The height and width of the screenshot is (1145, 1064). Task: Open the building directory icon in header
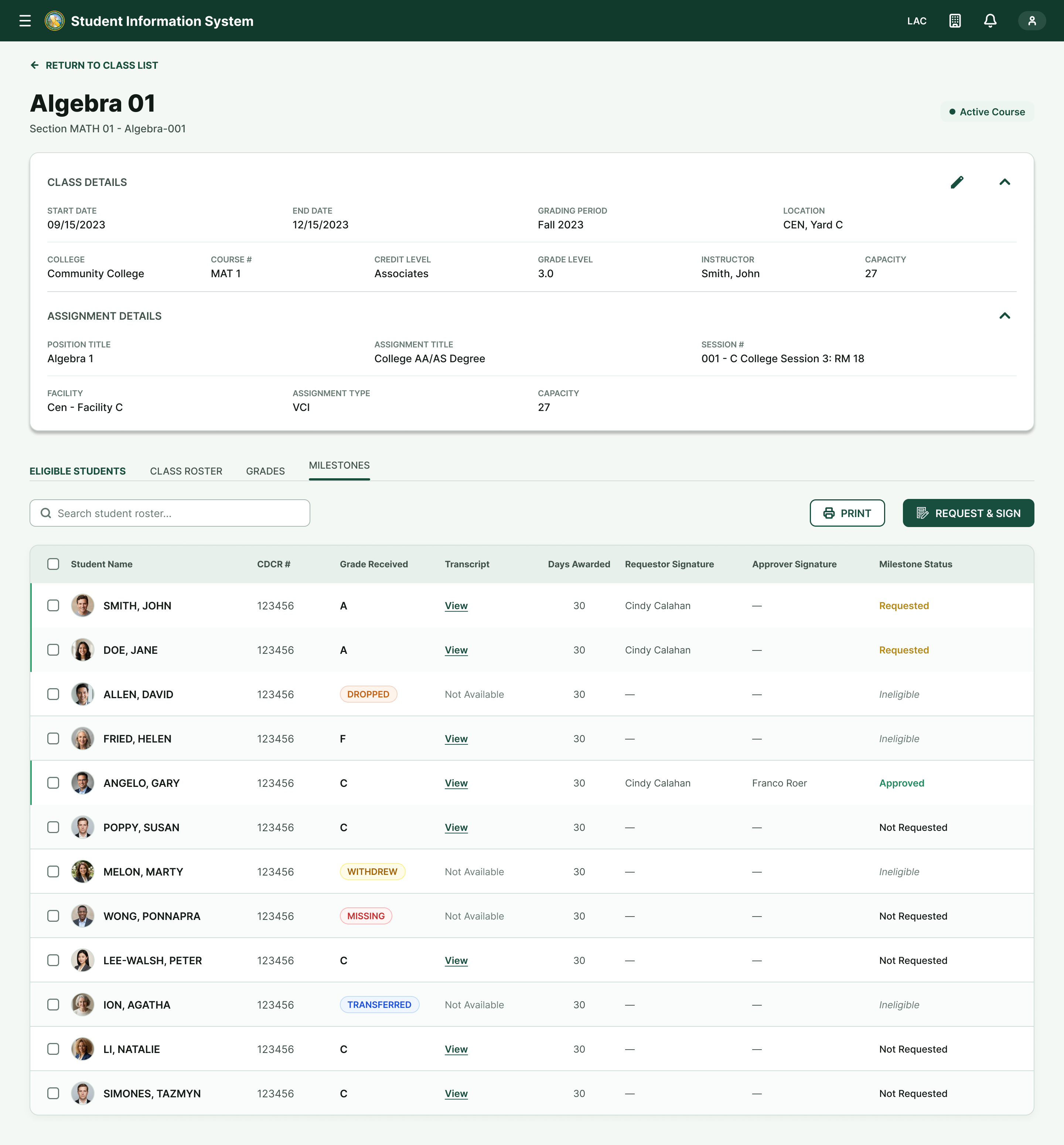pos(955,21)
